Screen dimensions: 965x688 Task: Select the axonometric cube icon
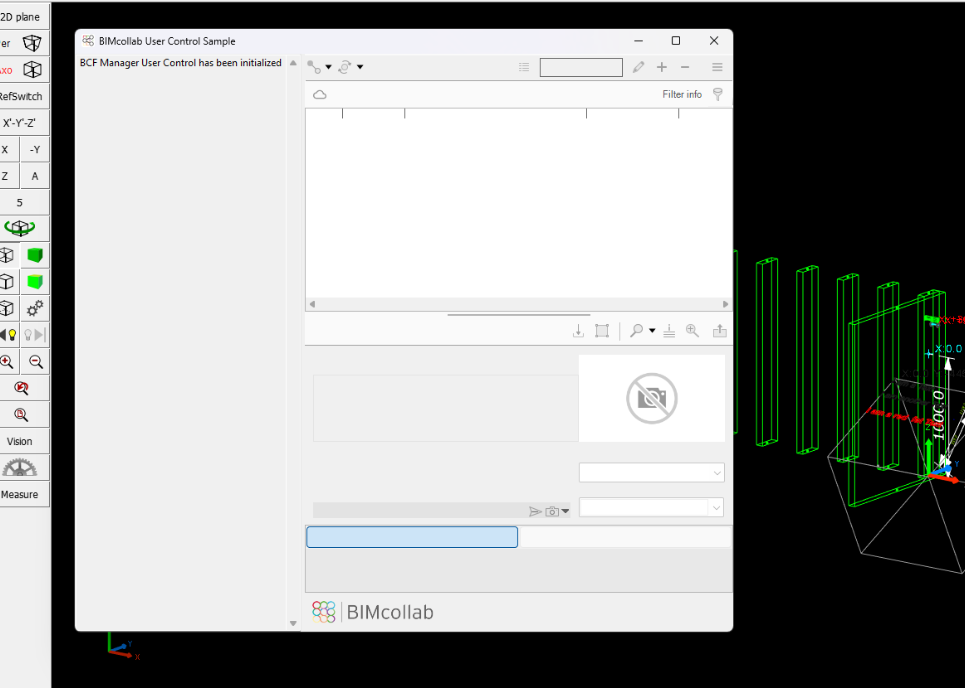[32, 70]
